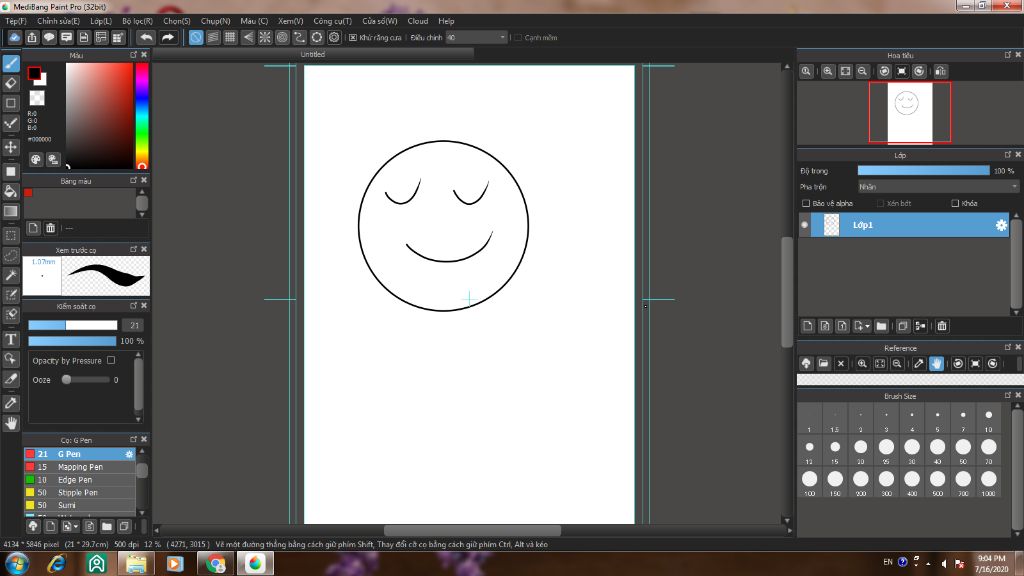1024x576 pixels.
Task: Check the Bảo vệ alpha checkbox
Action: tap(806, 203)
